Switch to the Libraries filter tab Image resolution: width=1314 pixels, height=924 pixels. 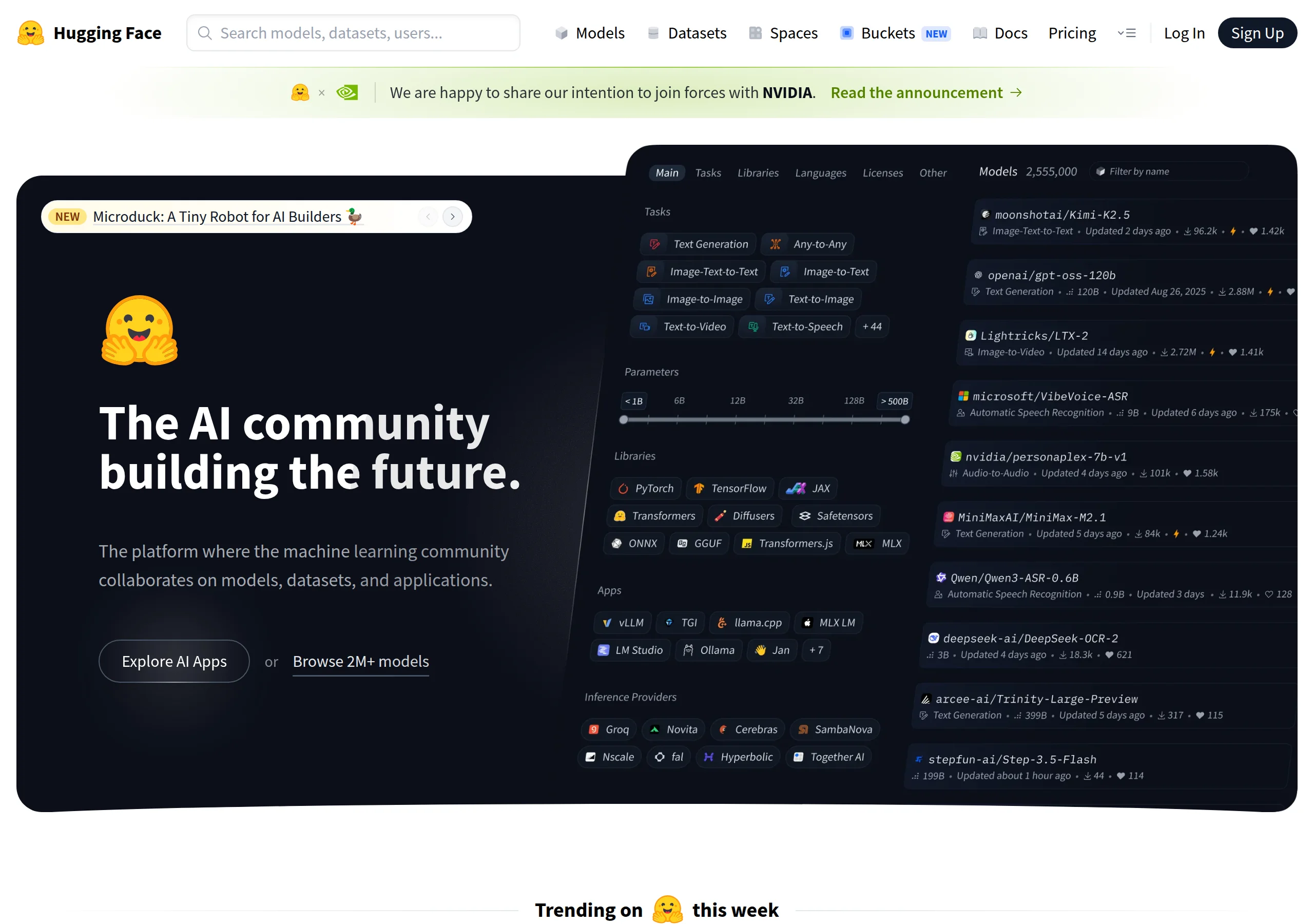tap(758, 172)
